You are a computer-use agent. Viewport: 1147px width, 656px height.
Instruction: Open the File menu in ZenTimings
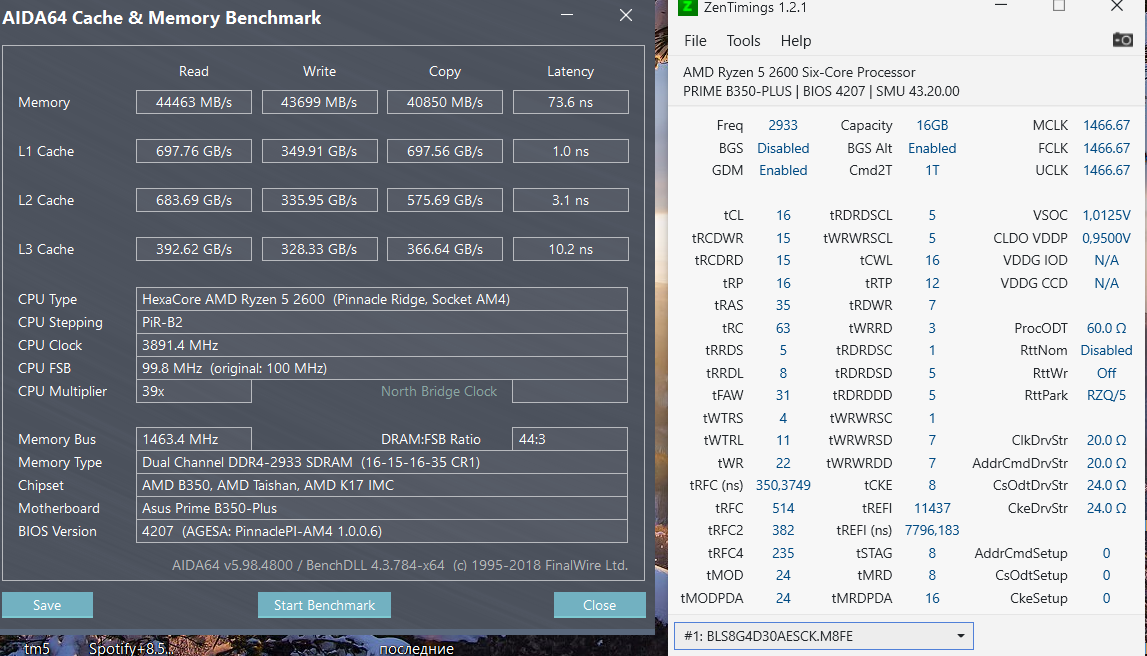pyautogui.click(x=695, y=41)
